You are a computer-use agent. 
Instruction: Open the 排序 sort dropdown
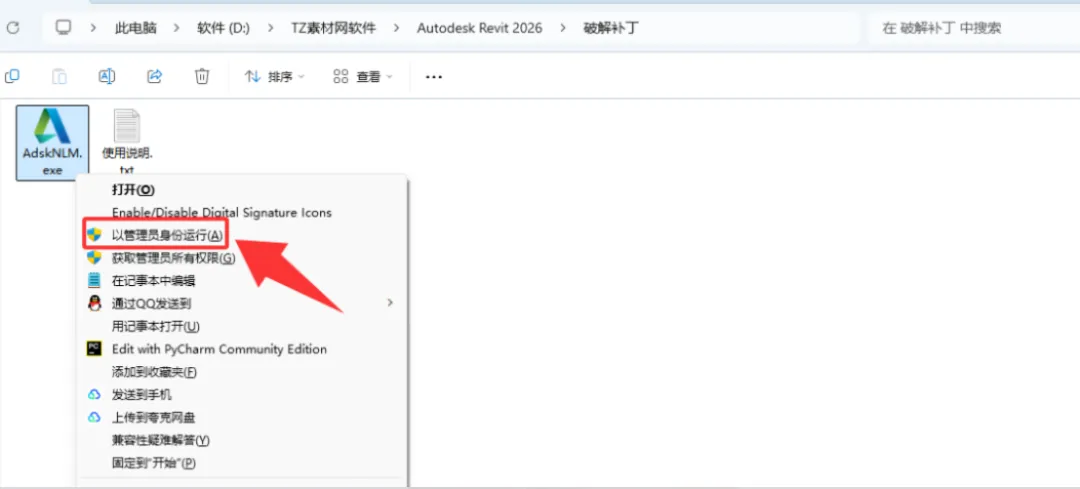coord(276,76)
